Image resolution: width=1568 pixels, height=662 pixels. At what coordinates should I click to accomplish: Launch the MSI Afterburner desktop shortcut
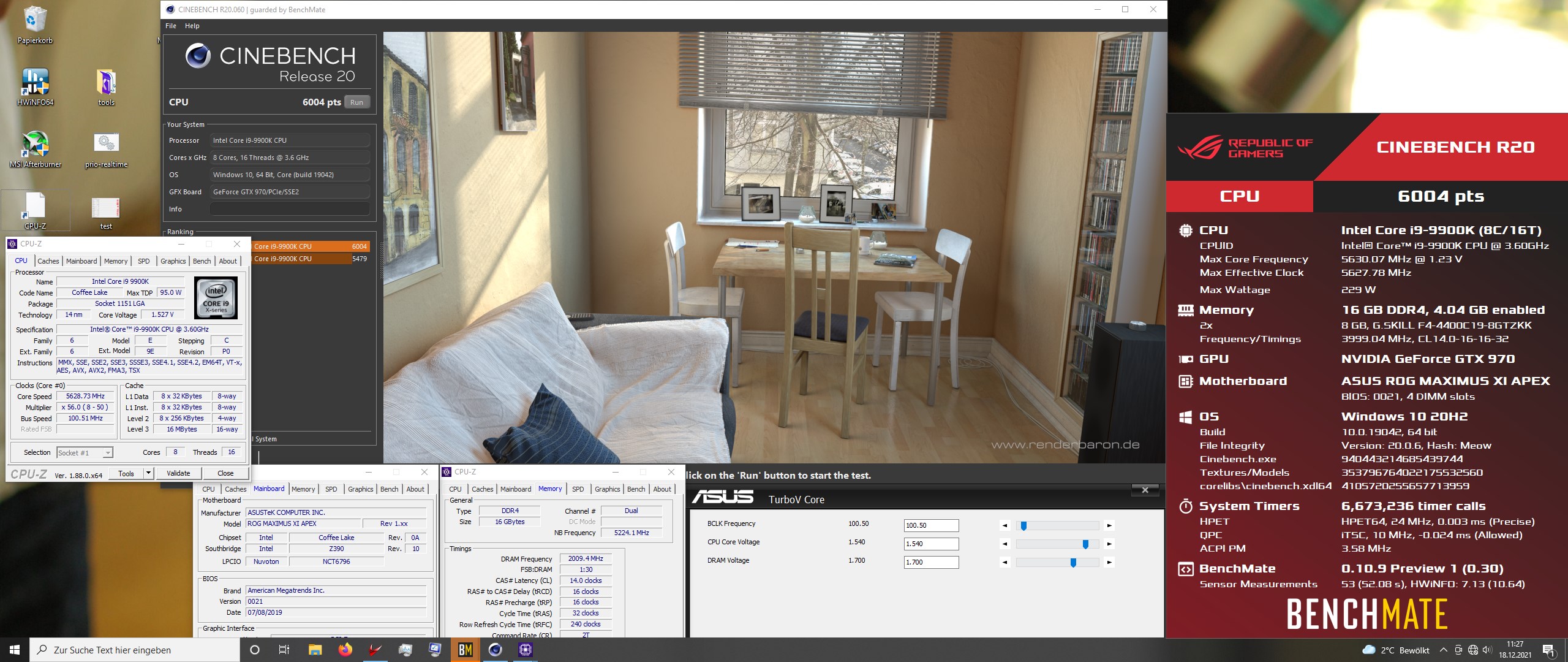(x=35, y=148)
